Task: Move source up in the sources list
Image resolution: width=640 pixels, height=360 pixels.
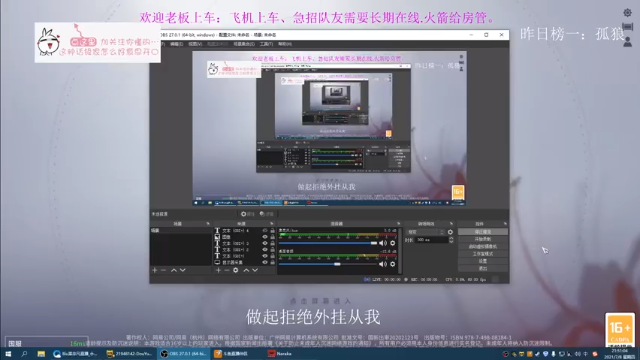Action: pyautogui.click(x=246, y=270)
